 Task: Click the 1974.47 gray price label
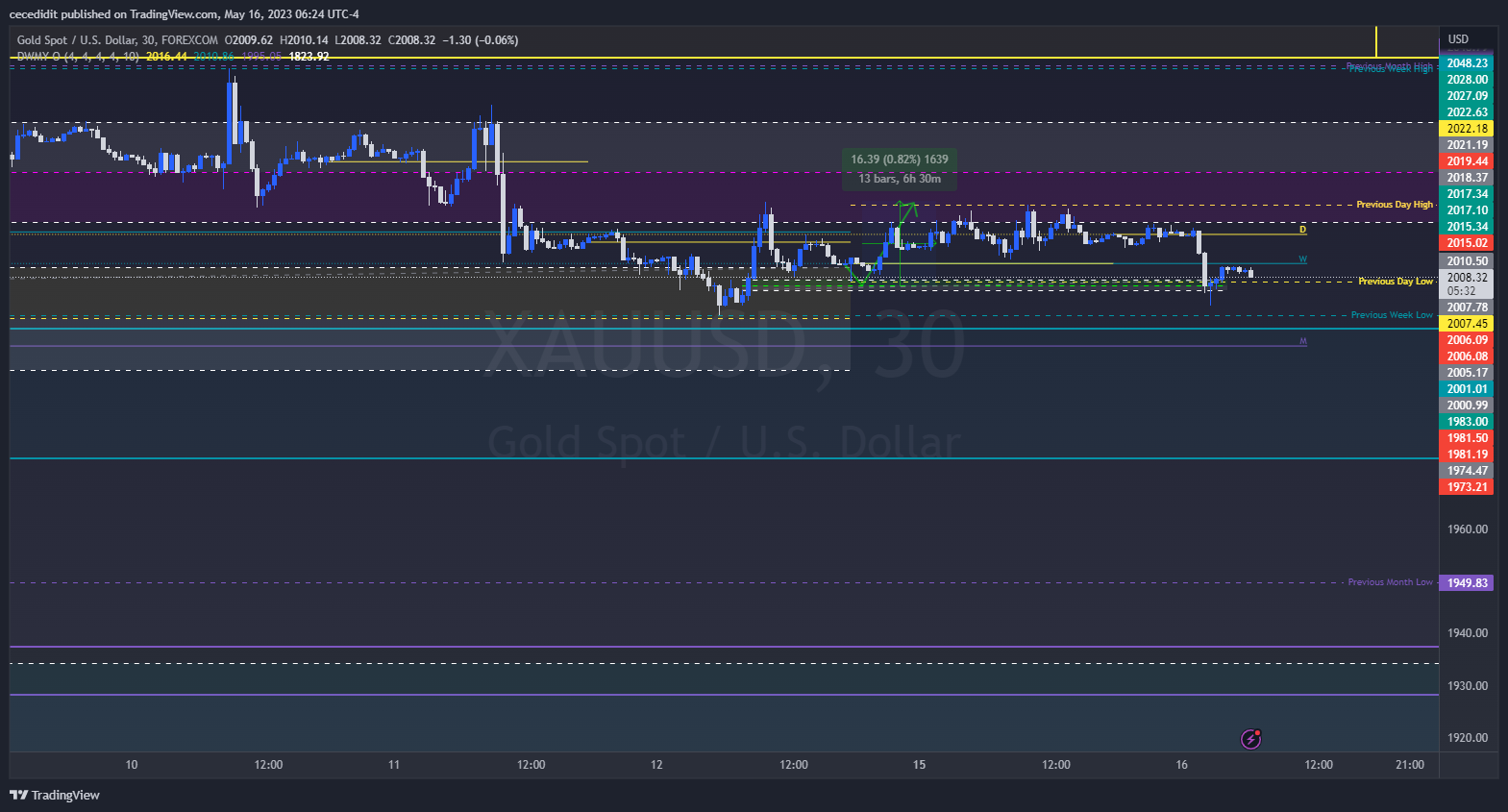[x=1467, y=471]
